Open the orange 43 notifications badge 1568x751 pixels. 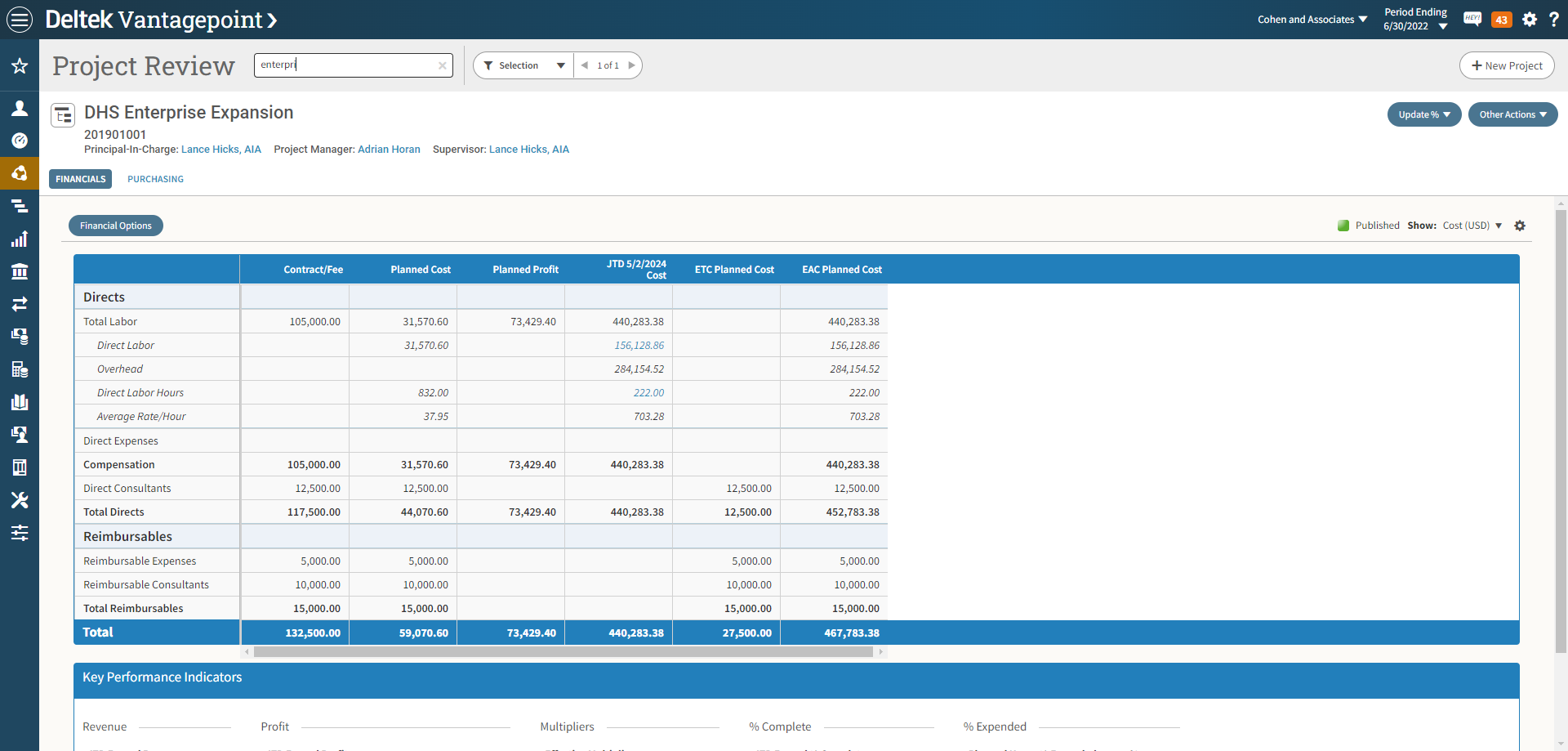pos(1501,20)
